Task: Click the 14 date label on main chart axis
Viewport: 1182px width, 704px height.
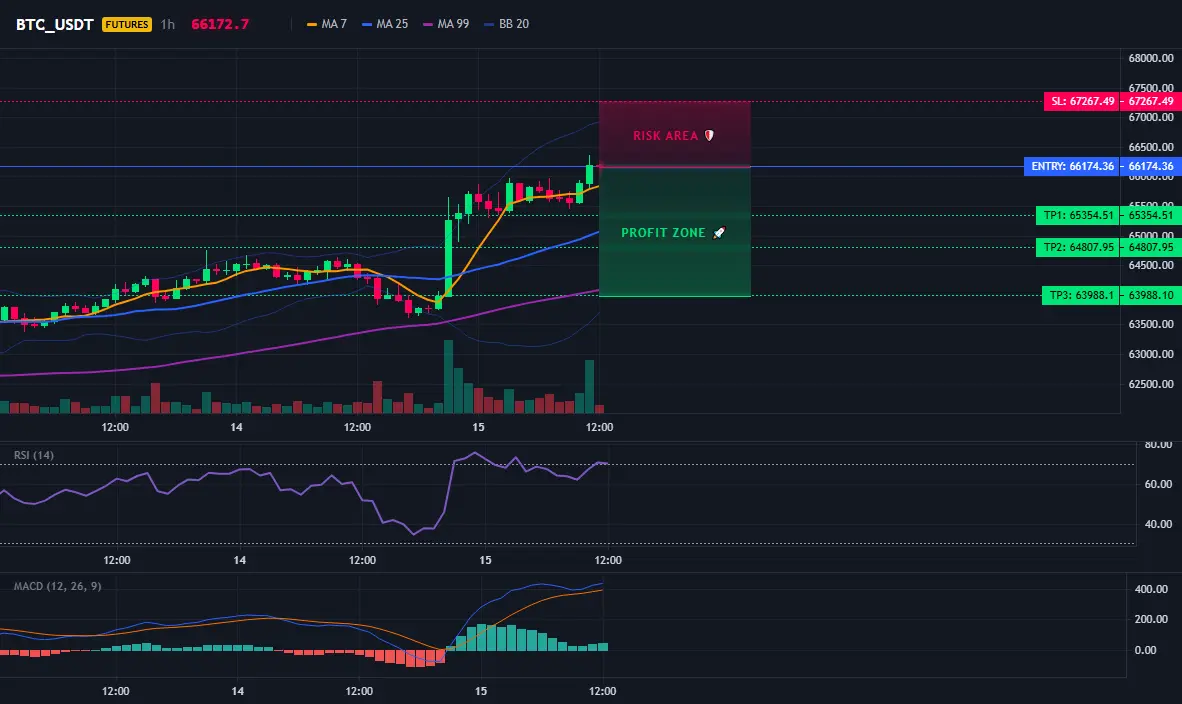Action: tap(236, 427)
